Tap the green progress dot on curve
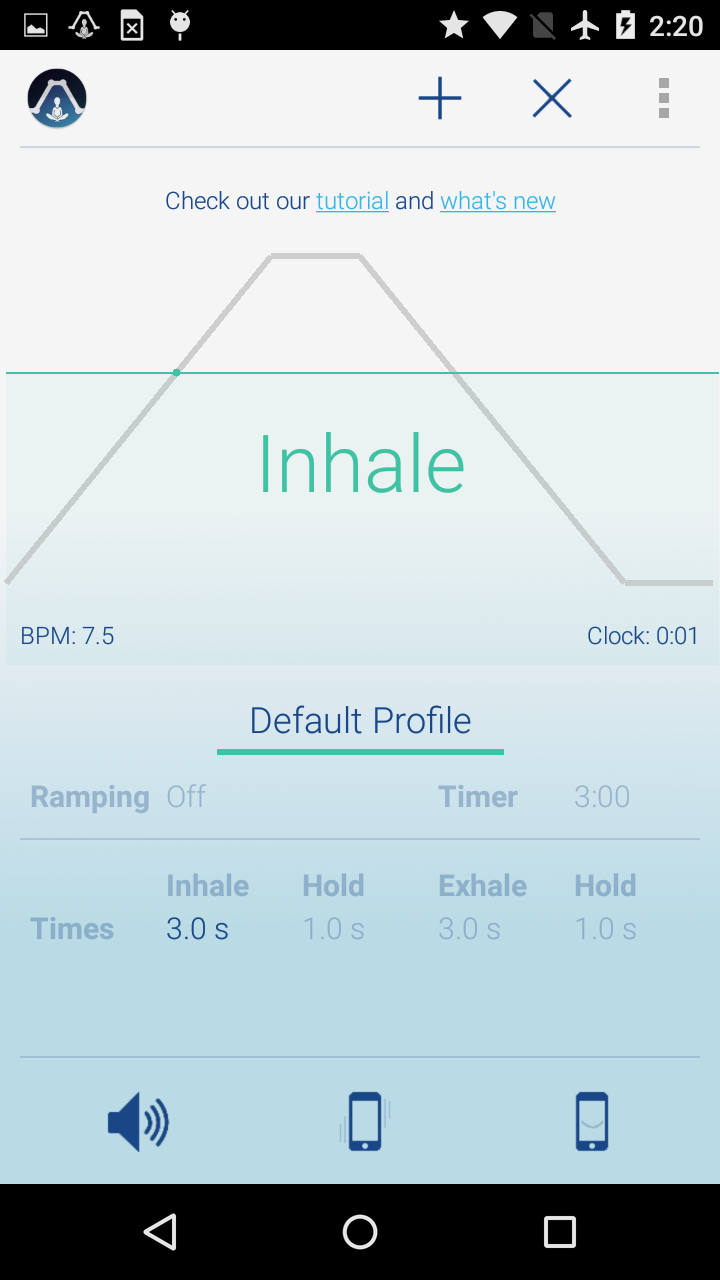The image size is (720, 1280). [176, 373]
